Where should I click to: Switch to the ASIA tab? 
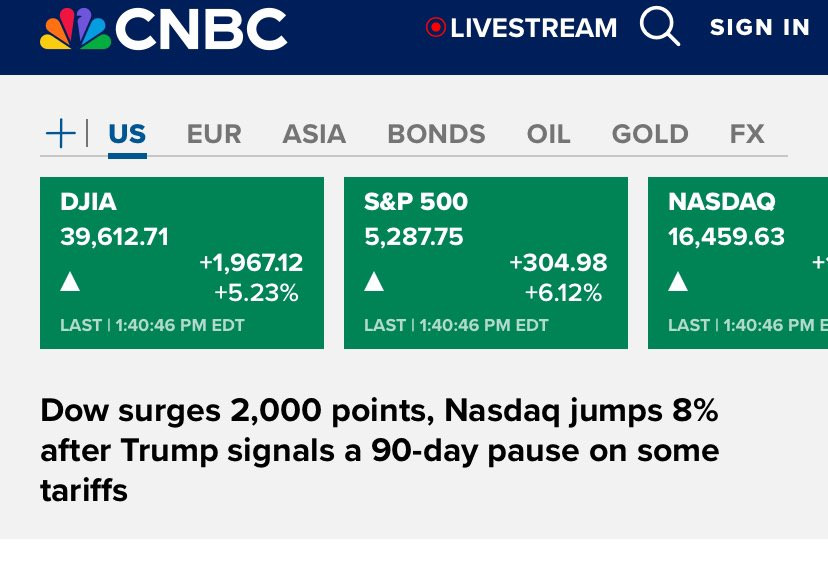tap(314, 134)
